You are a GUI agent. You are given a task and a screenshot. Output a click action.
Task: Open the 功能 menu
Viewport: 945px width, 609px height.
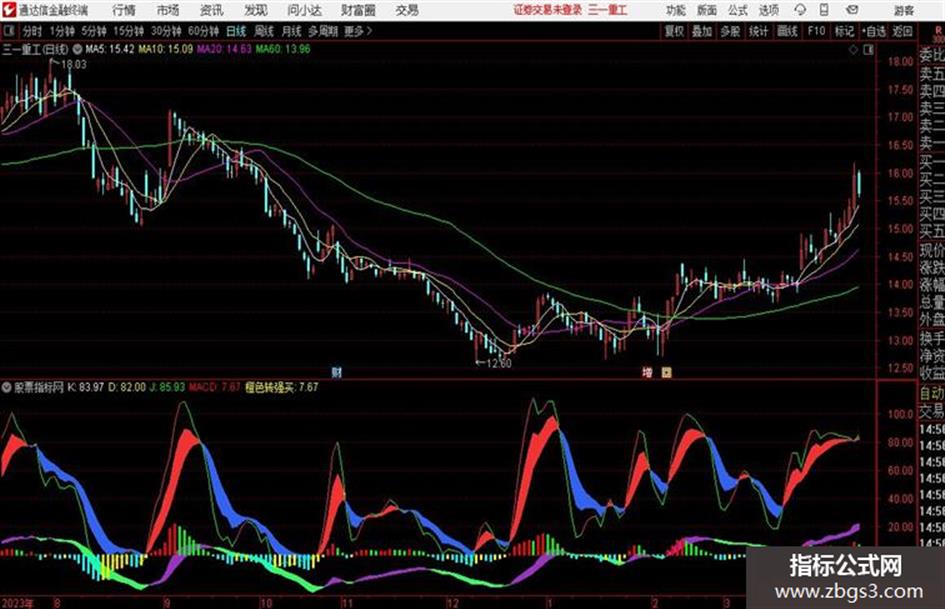pos(676,10)
